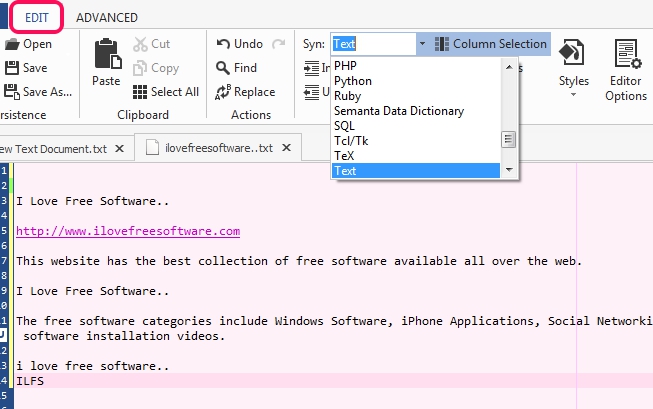Select SQL from the syntax list
653x409 pixels.
click(416, 126)
